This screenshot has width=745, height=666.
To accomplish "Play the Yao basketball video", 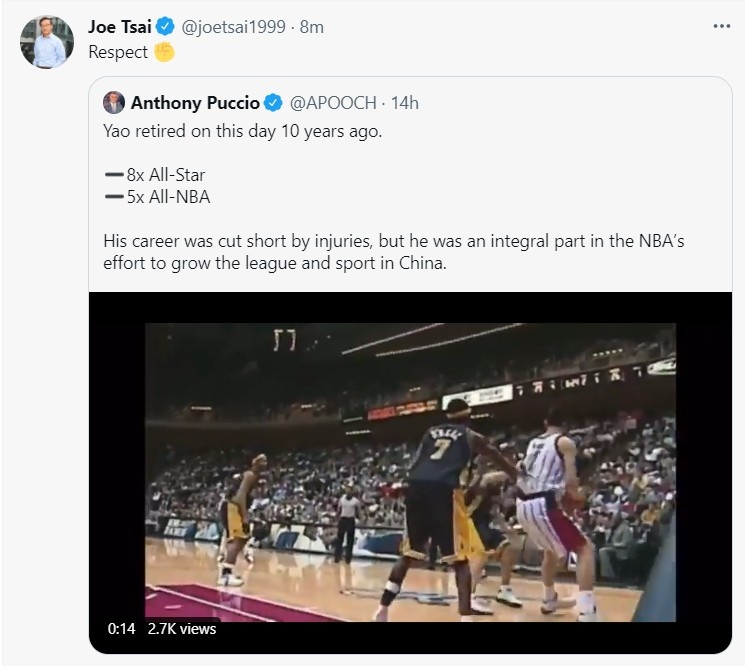I will (410, 472).
